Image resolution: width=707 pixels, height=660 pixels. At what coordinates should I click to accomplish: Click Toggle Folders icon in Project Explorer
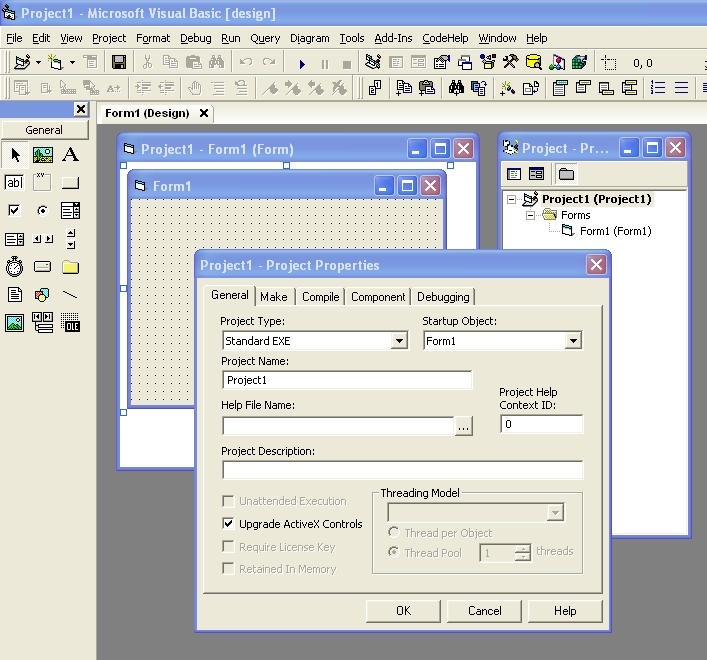566,174
